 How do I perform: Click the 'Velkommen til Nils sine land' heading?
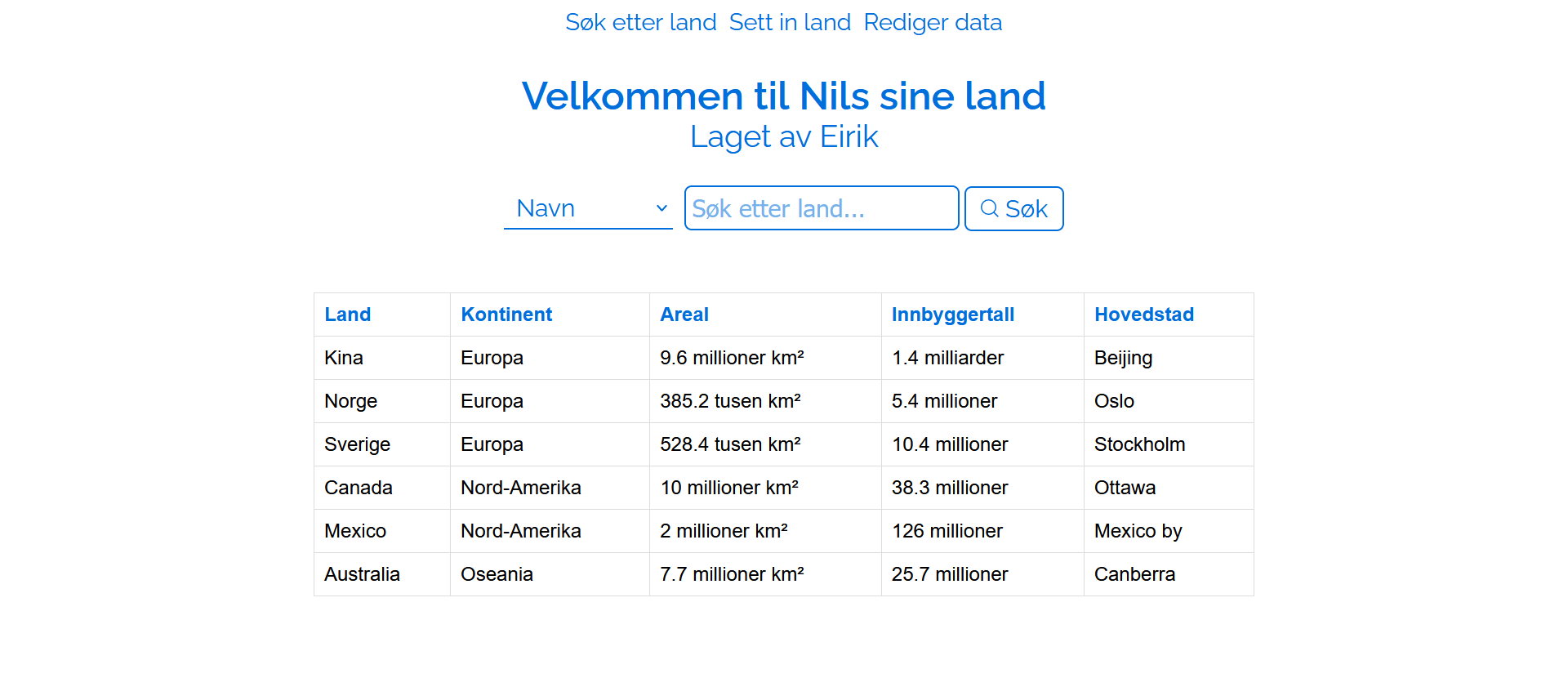coord(783,96)
